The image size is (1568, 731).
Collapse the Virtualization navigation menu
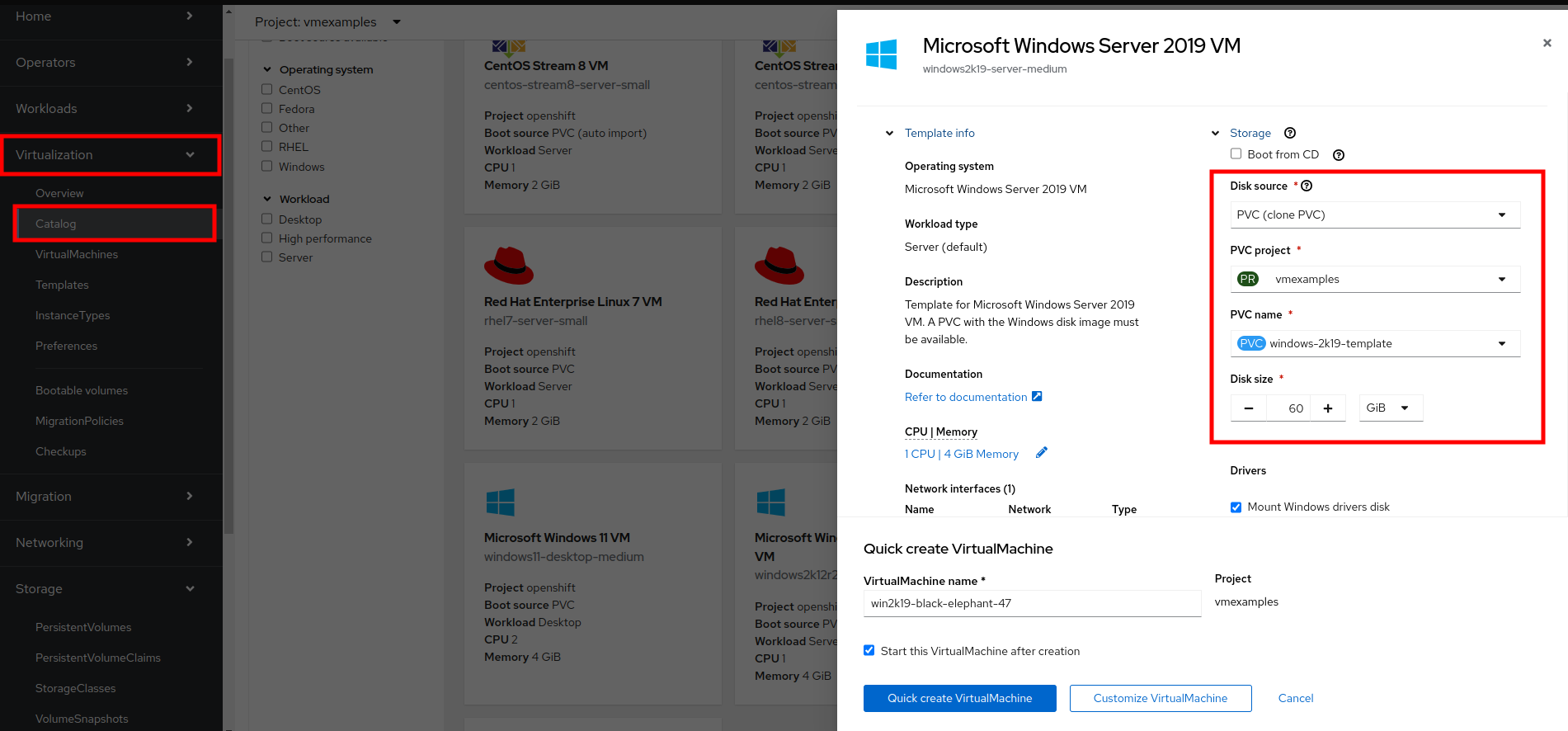click(111, 155)
